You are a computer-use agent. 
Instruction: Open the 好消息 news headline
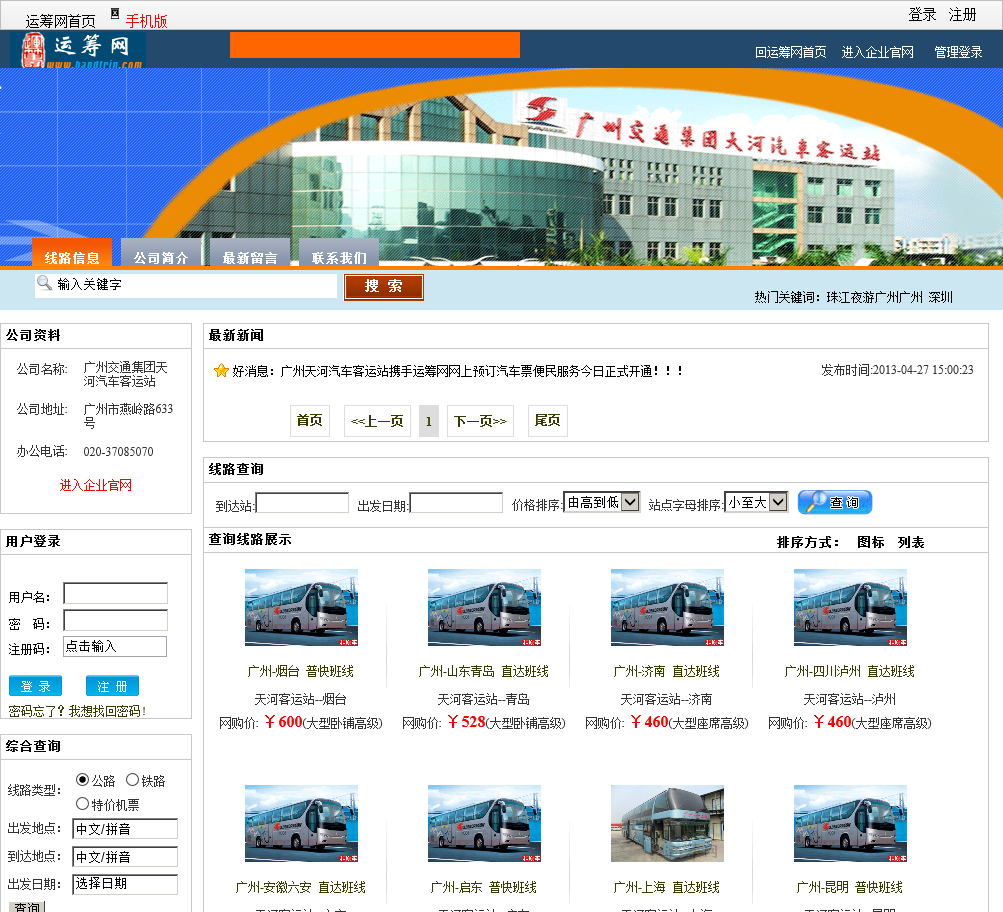click(x=457, y=371)
